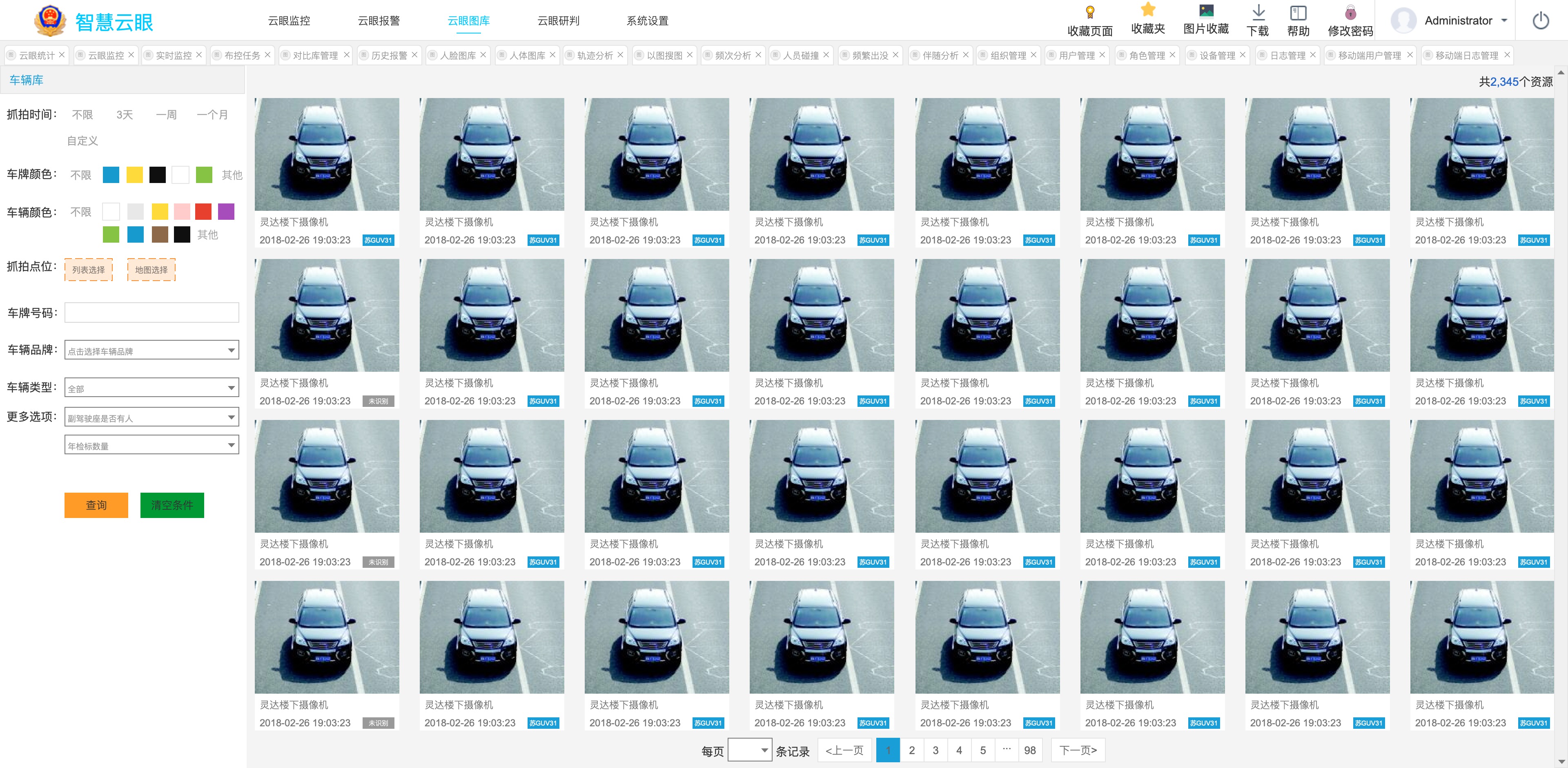Viewport: 1568px width, 768px height.
Task: Select 一周 capture time filter
Action: pyautogui.click(x=166, y=114)
